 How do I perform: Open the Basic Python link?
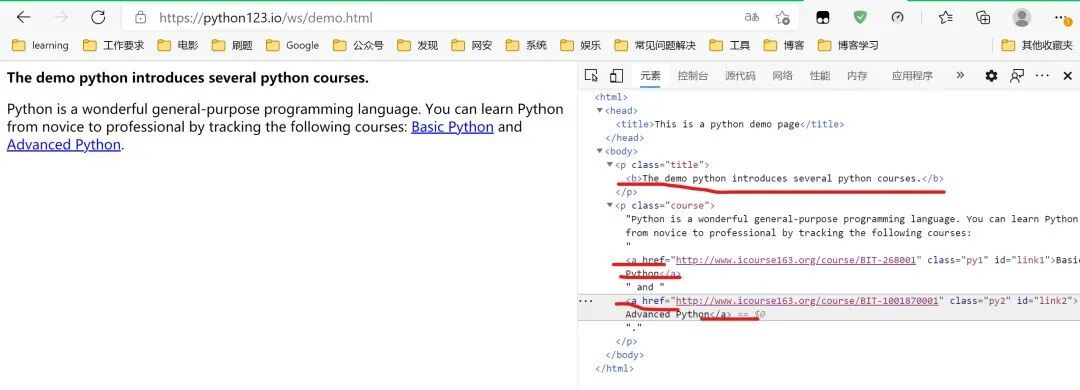click(453, 127)
